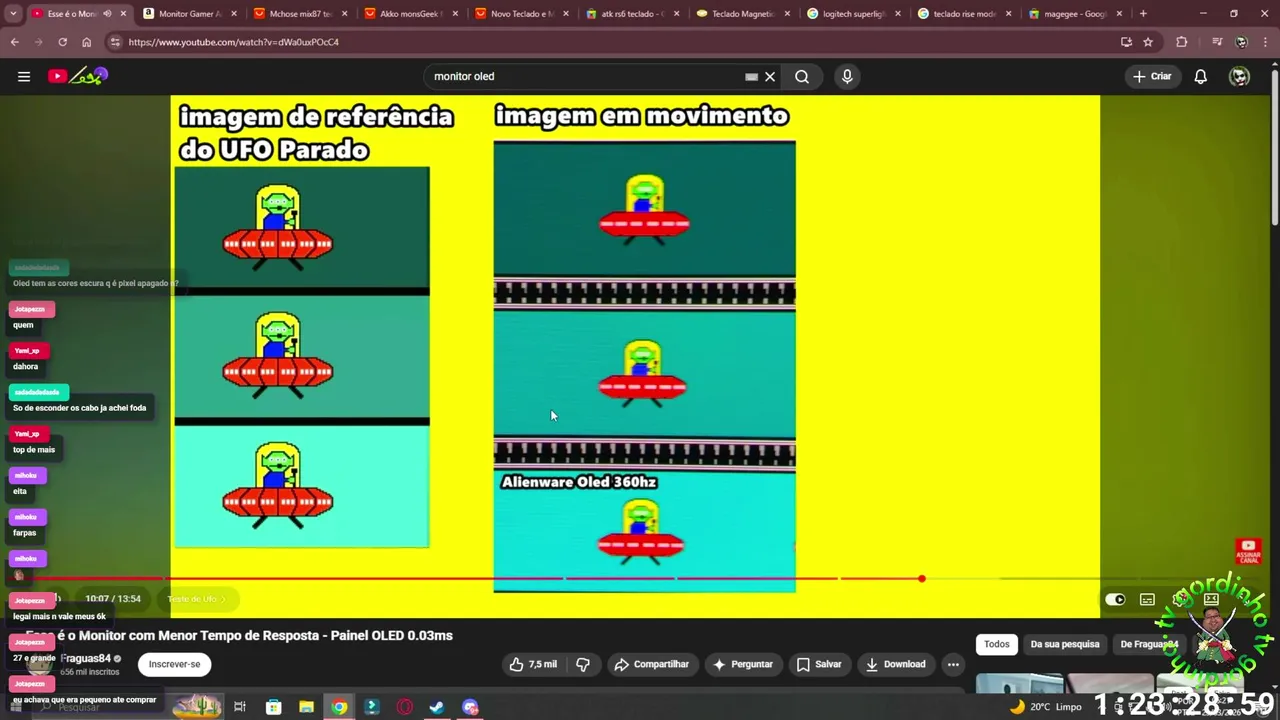This screenshot has height=720, width=1280.
Task: Open 'Teste de Ufo' chapter chevron
Action: (x=222, y=599)
